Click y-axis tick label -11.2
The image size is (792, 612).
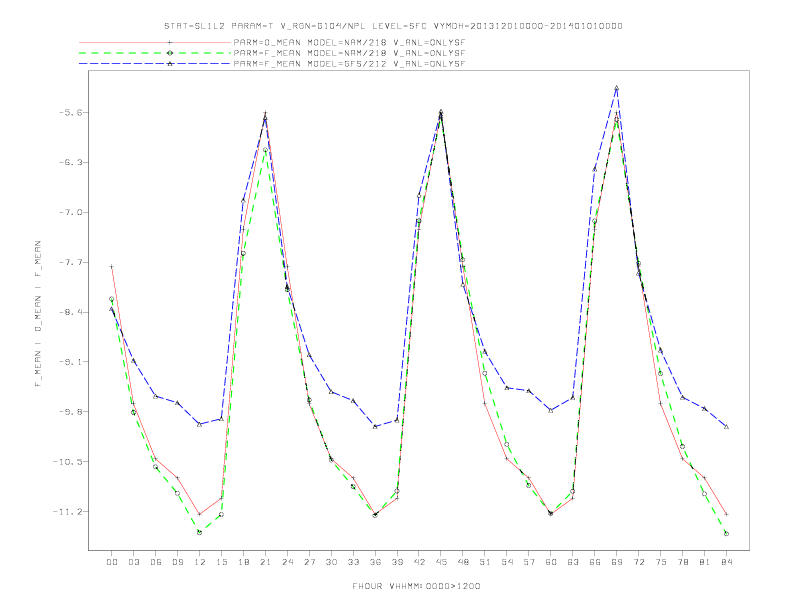pyautogui.click(x=67, y=512)
